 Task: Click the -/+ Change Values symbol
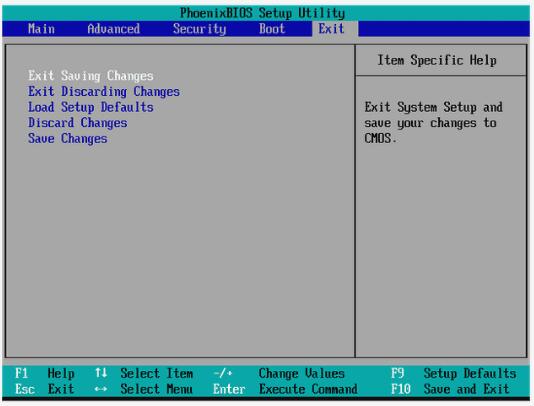tap(223, 373)
